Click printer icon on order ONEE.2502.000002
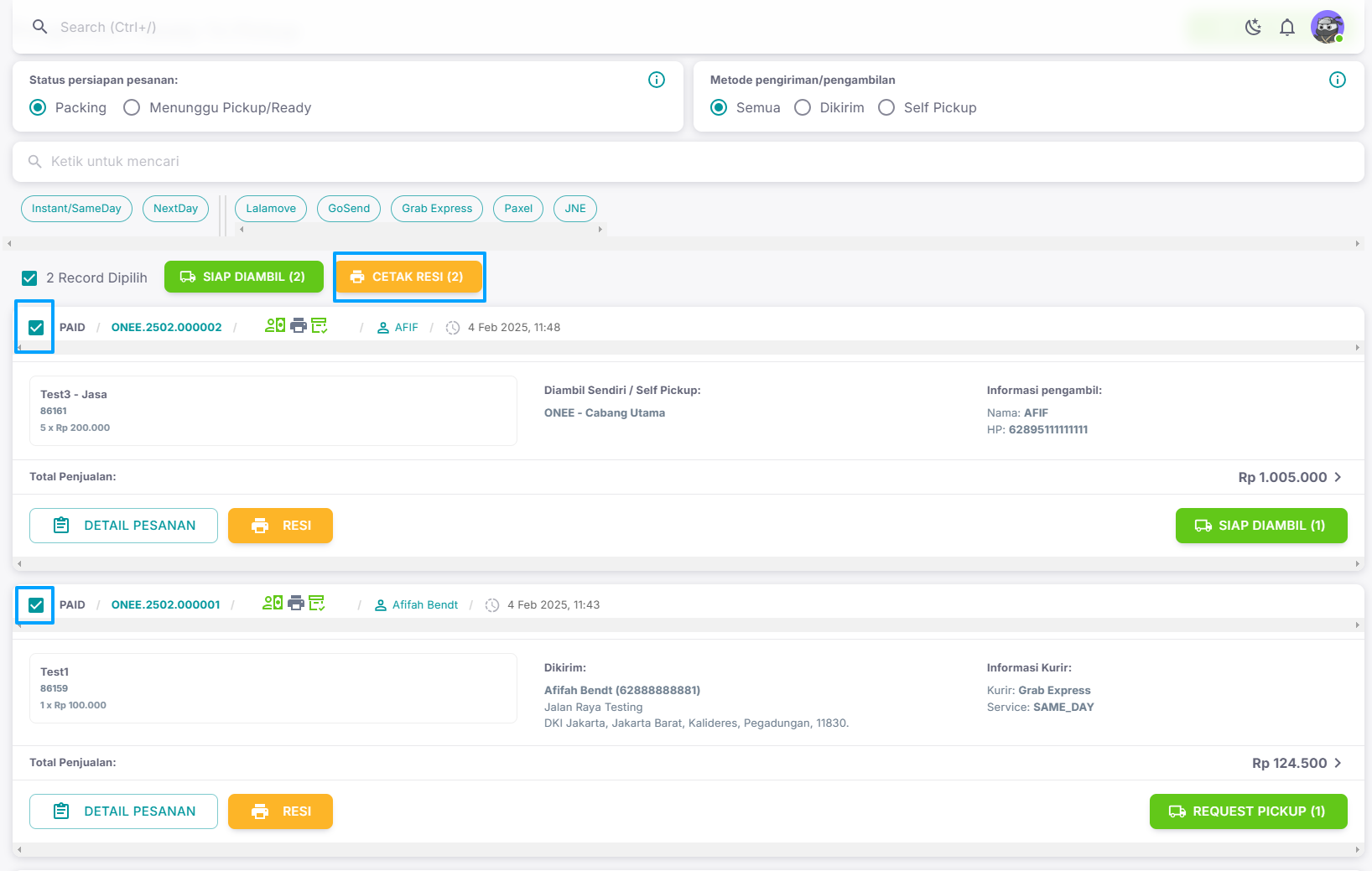 tap(299, 326)
